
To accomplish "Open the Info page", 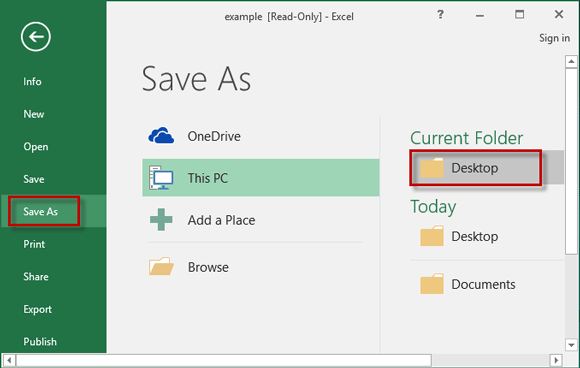I will (x=32, y=81).
